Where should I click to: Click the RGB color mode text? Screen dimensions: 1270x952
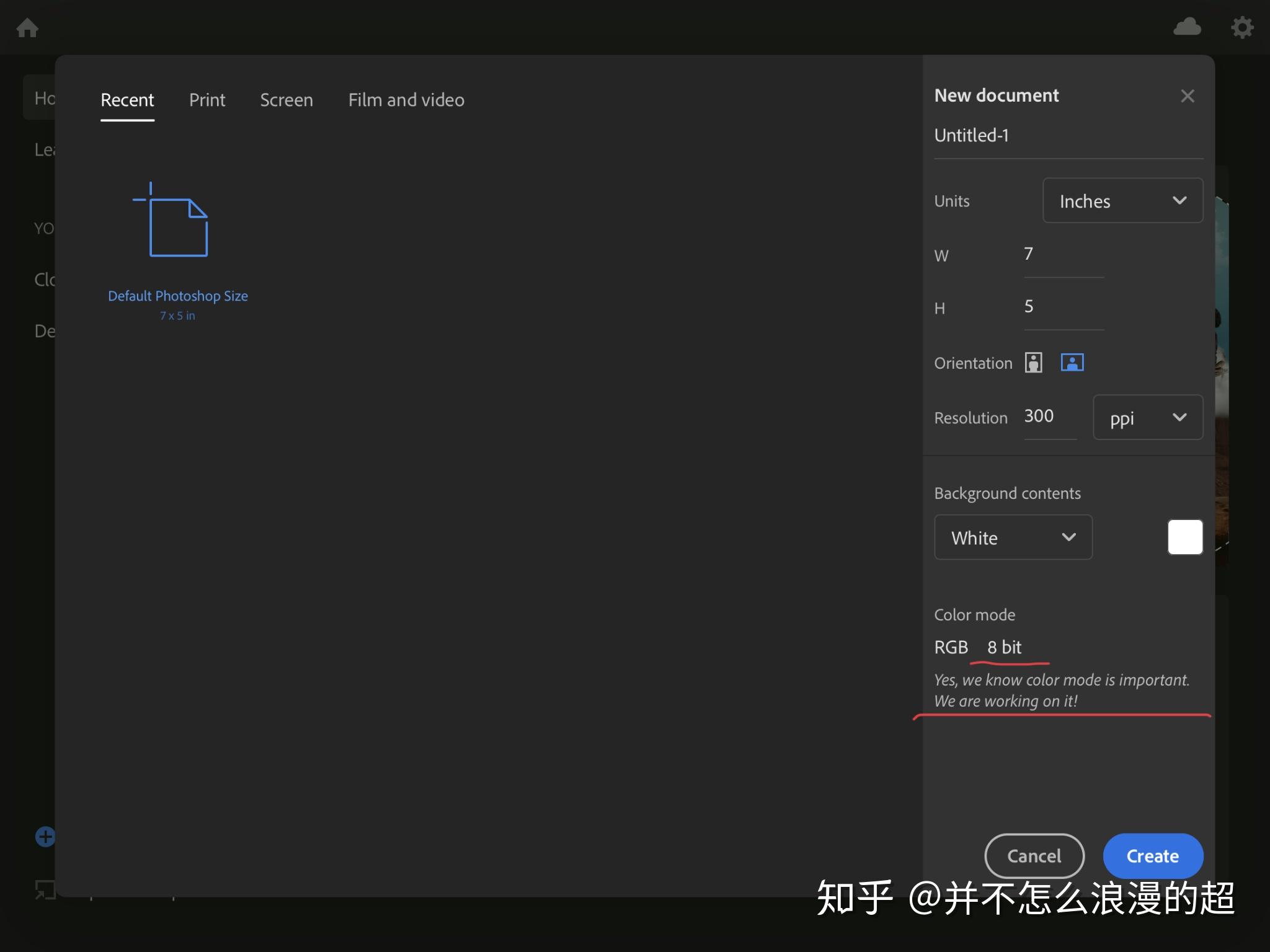pyautogui.click(x=951, y=648)
